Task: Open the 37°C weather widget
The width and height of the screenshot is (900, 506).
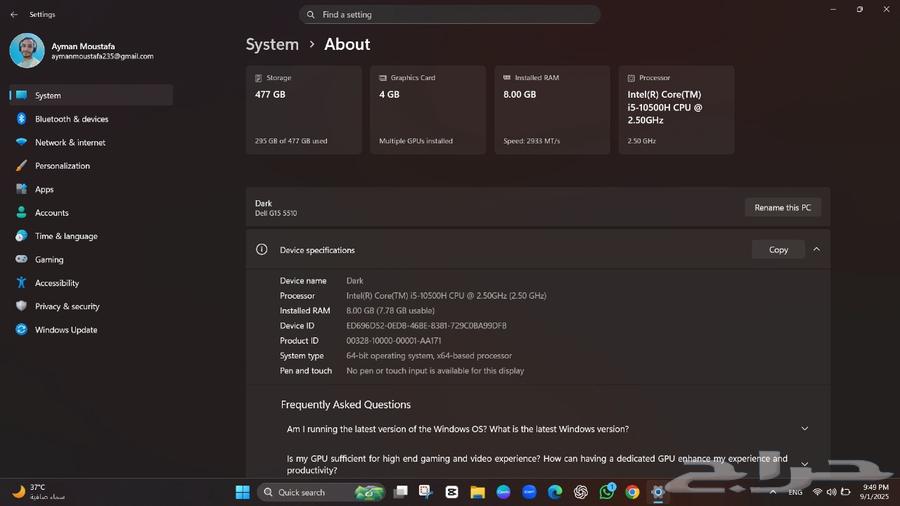Action: tap(38, 492)
